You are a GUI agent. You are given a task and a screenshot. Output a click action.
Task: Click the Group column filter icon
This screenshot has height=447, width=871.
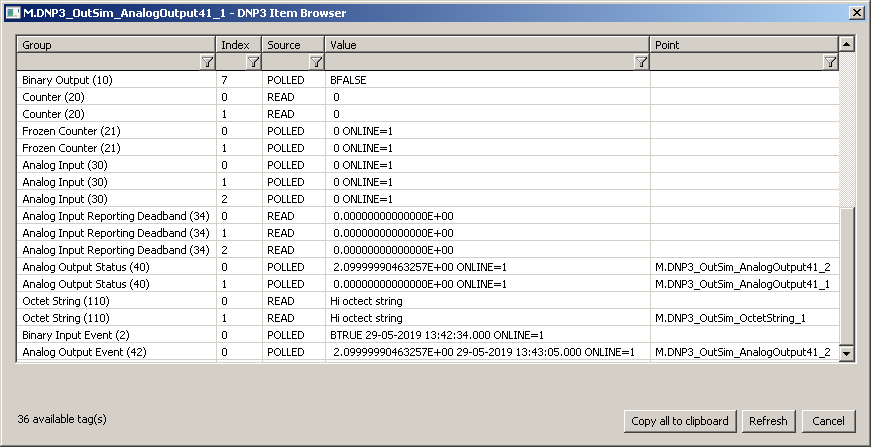[x=207, y=62]
